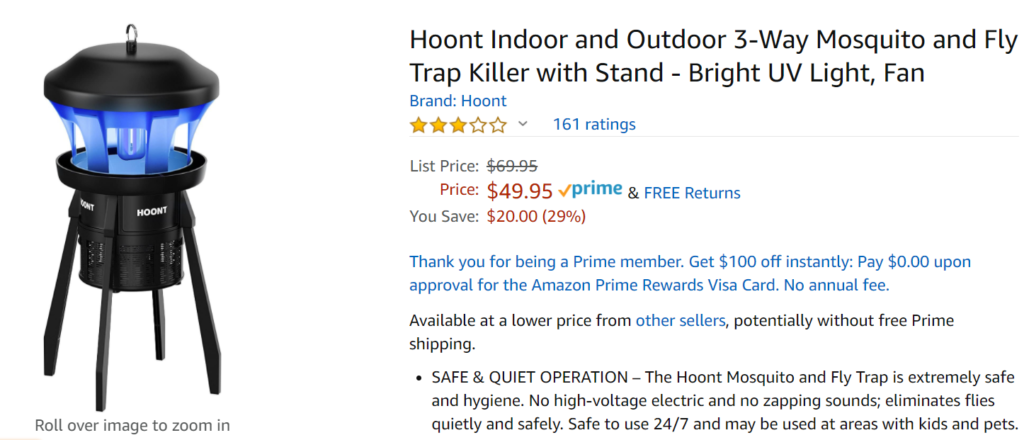Click the HOONT logo on trap front

point(152,212)
